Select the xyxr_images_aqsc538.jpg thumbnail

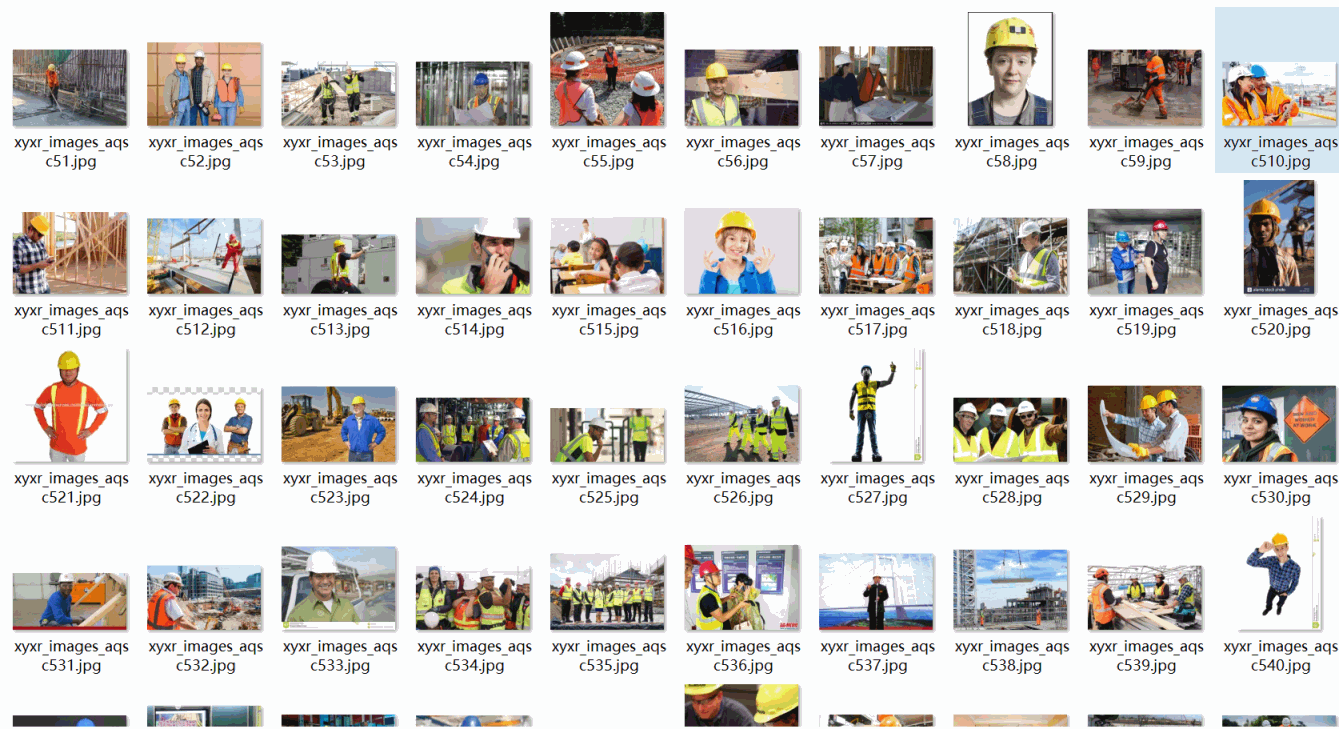[1011, 589]
